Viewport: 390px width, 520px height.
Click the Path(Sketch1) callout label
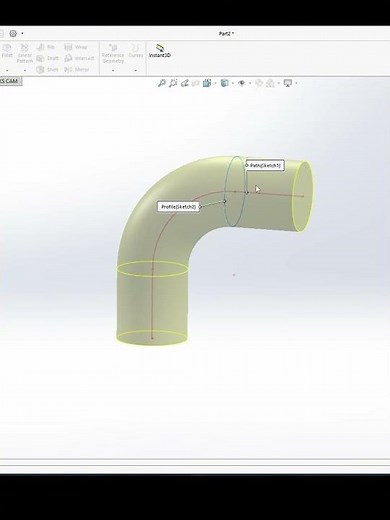tap(265, 165)
